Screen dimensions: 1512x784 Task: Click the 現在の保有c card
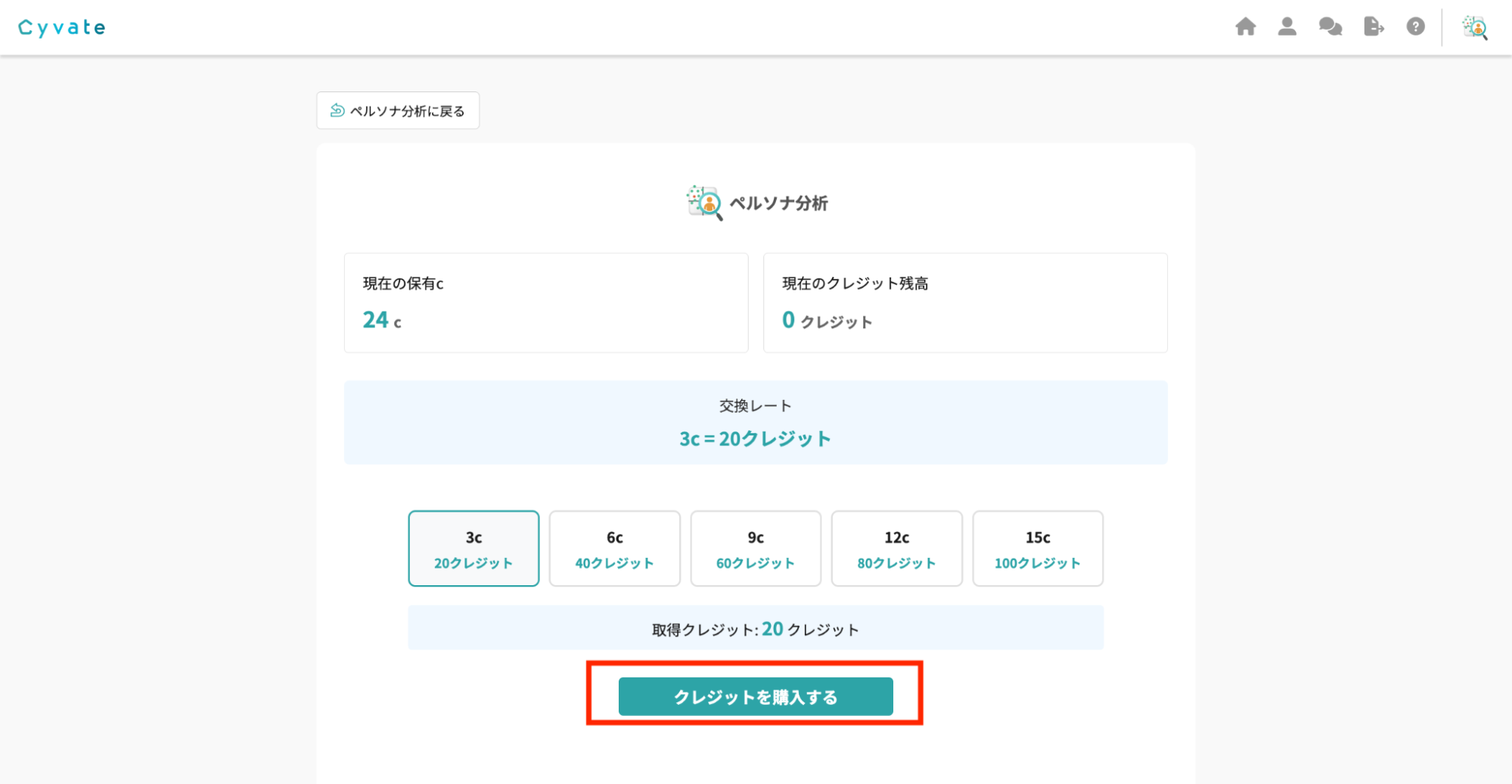tap(545, 302)
